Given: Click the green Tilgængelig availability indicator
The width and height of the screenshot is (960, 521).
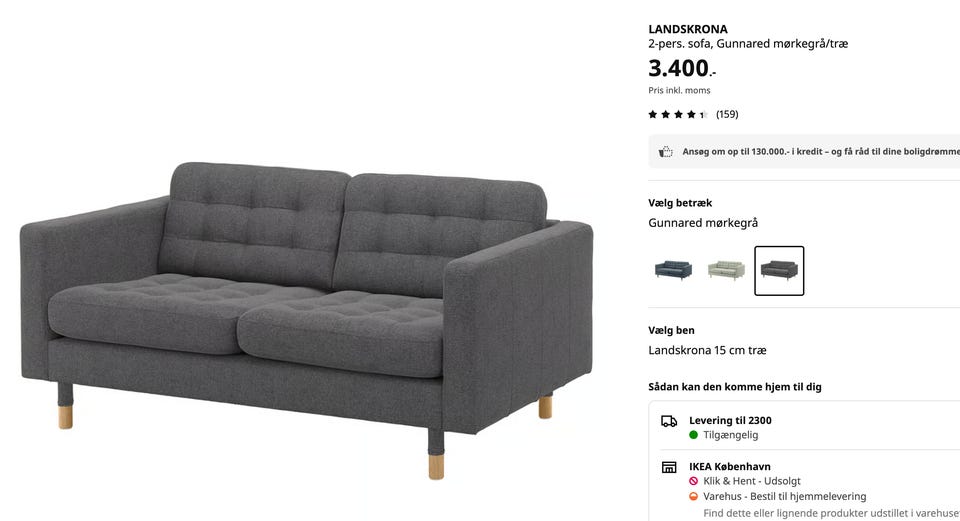Looking at the screenshot, I should coord(694,435).
